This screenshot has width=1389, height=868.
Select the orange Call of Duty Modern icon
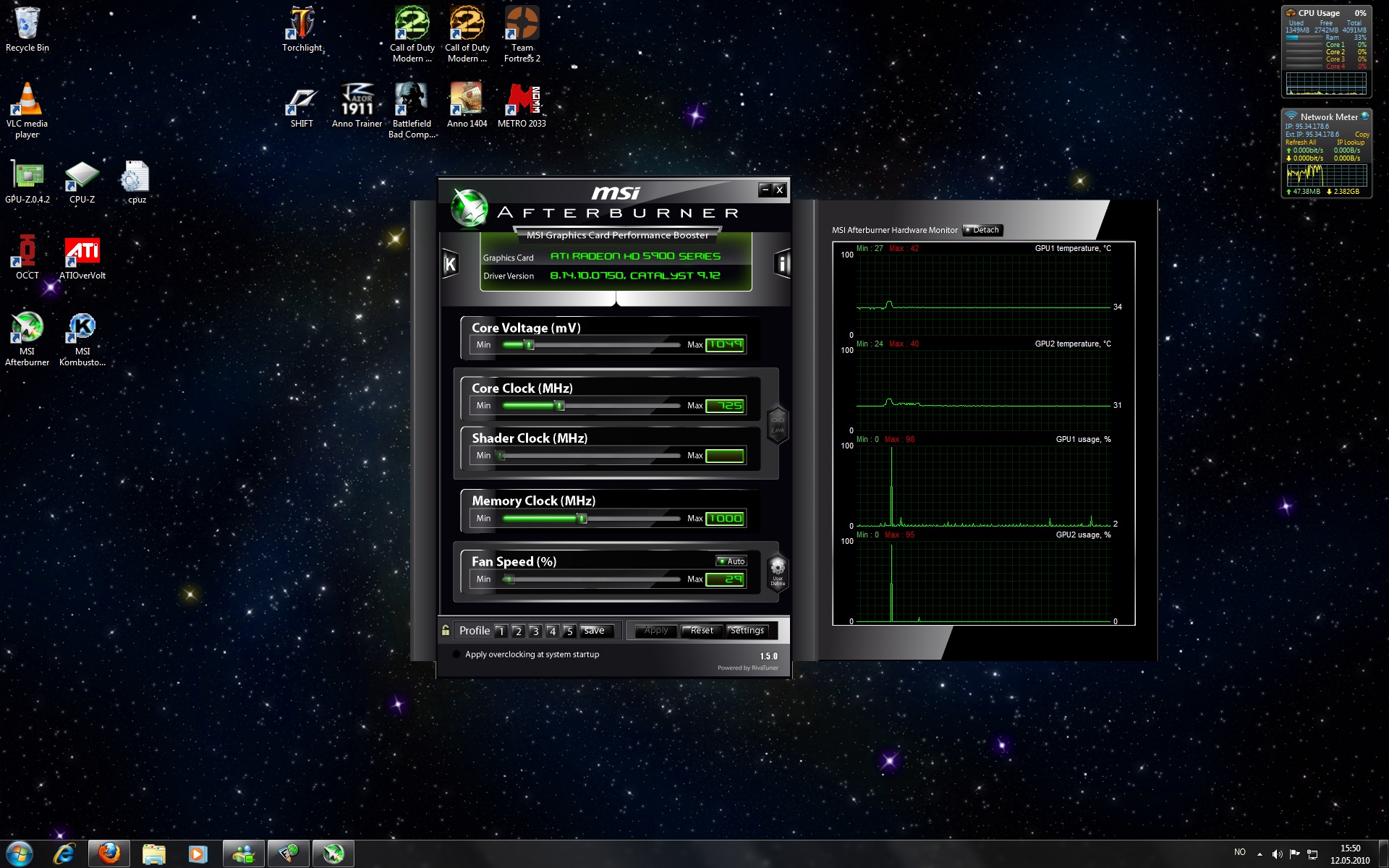(x=467, y=34)
